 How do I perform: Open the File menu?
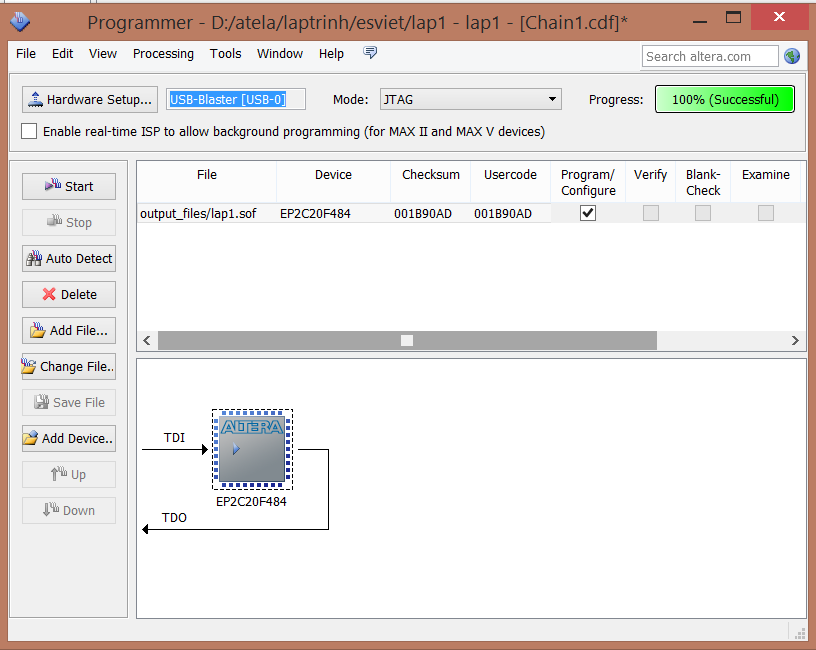(26, 54)
